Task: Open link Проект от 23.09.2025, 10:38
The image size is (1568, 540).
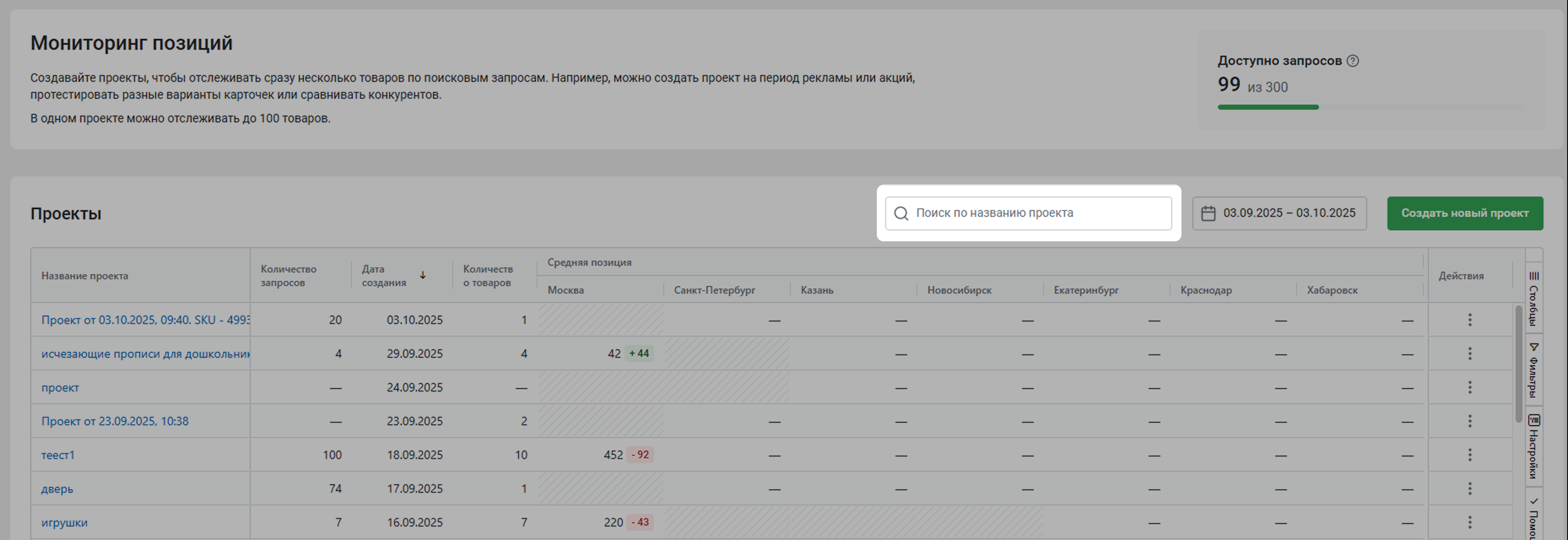Action: tap(114, 421)
